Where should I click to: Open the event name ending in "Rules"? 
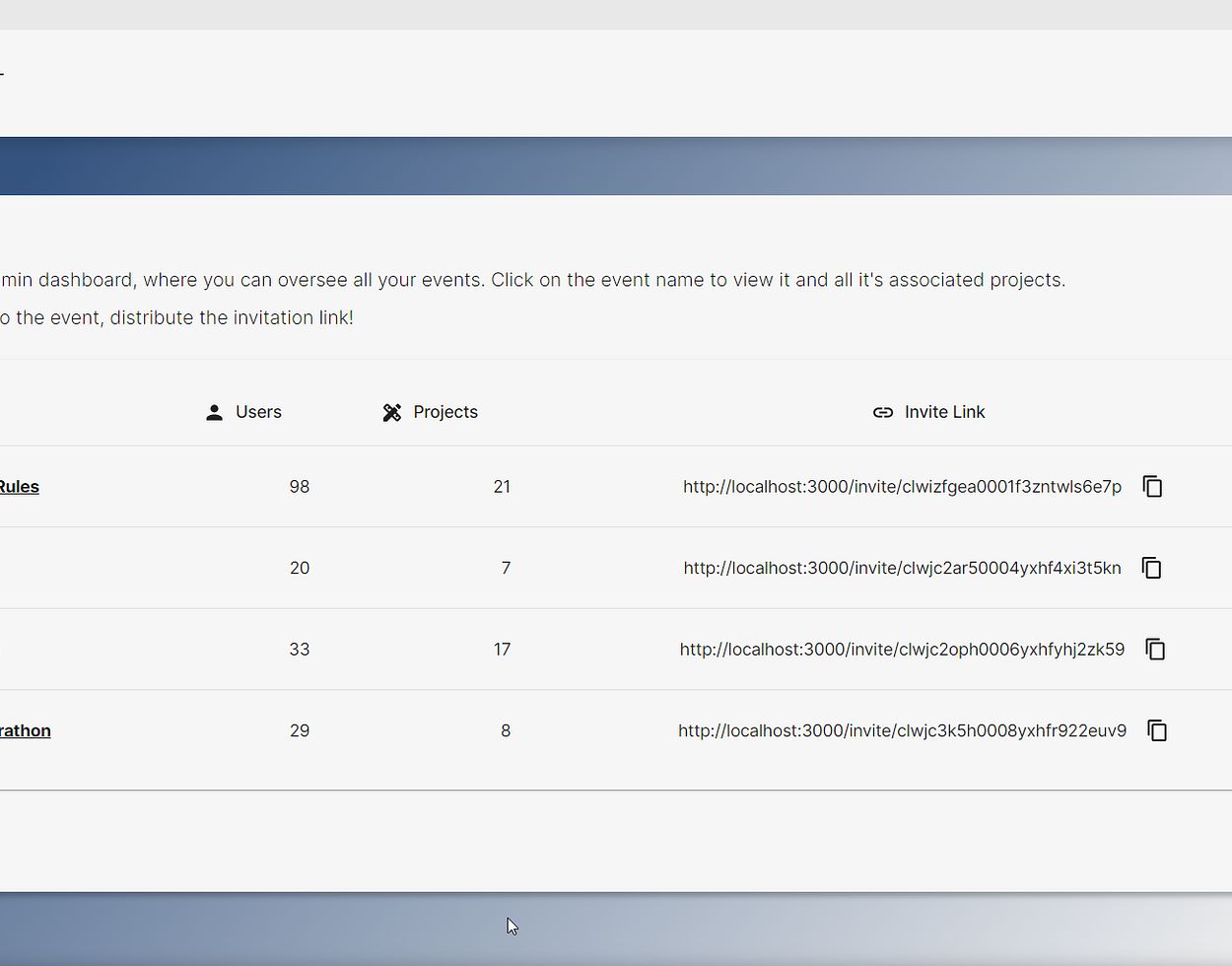[x=19, y=486]
